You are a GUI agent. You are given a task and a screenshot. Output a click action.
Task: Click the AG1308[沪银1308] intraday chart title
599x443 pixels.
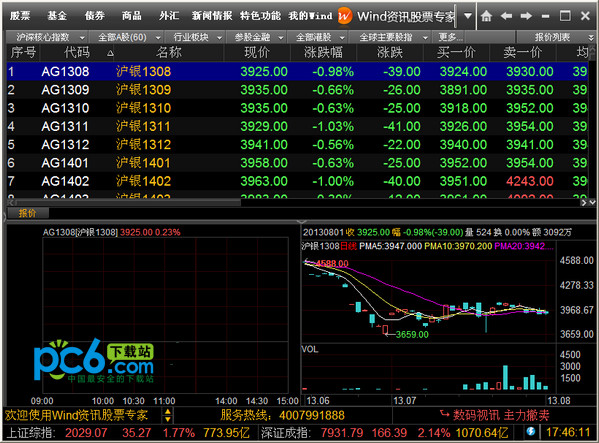(80, 232)
